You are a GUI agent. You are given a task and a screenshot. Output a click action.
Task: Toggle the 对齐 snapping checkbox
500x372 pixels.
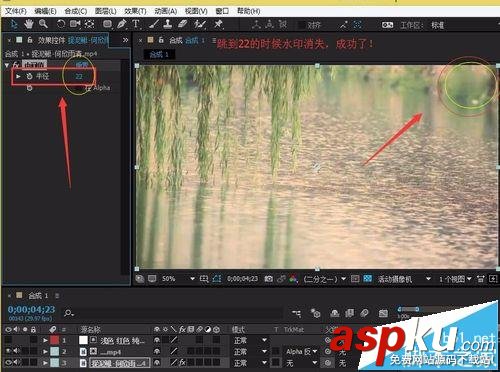click(301, 25)
